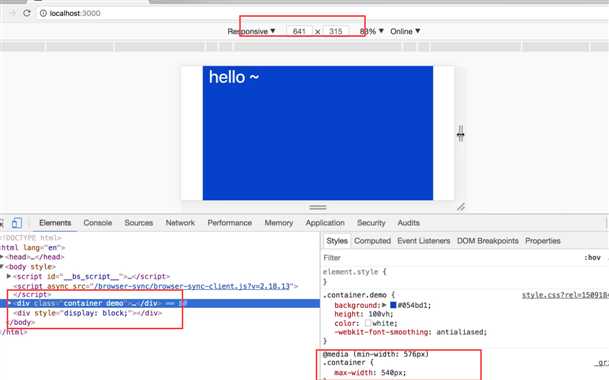Open the Memory tab

tap(278, 223)
